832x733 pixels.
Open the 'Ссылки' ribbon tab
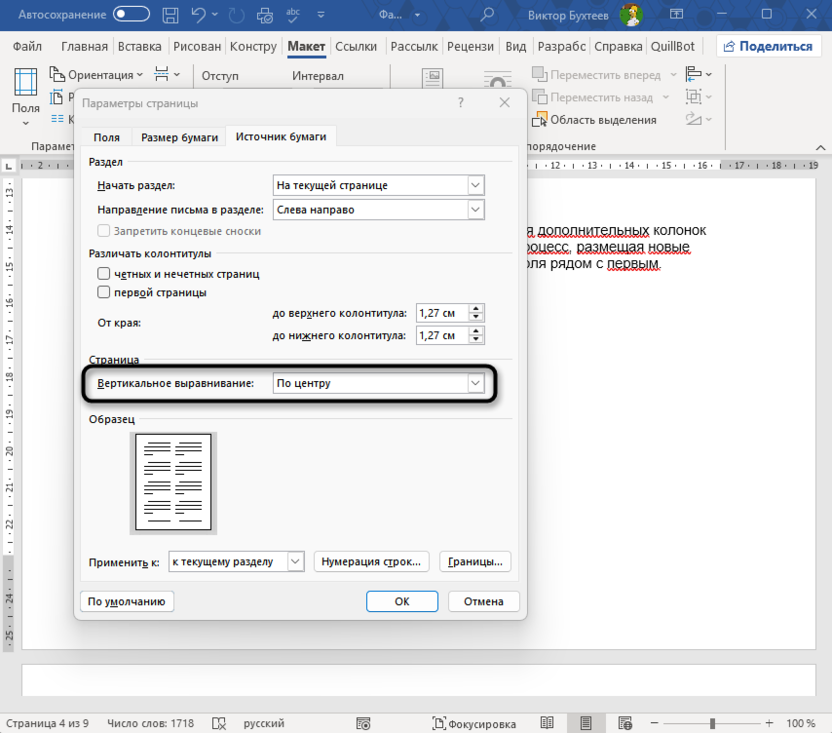356,47
